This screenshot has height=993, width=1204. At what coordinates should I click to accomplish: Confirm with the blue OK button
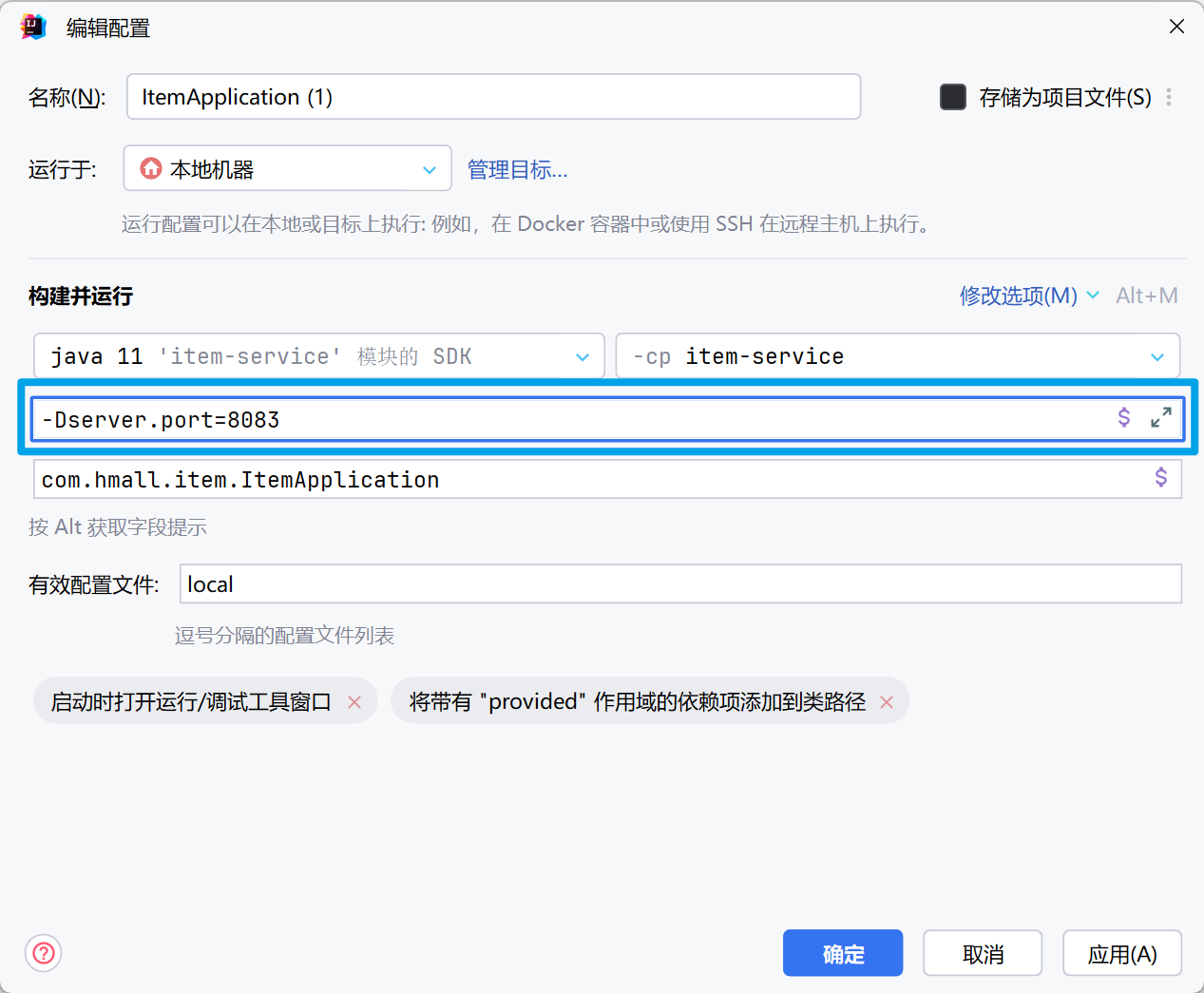point(842,953)
